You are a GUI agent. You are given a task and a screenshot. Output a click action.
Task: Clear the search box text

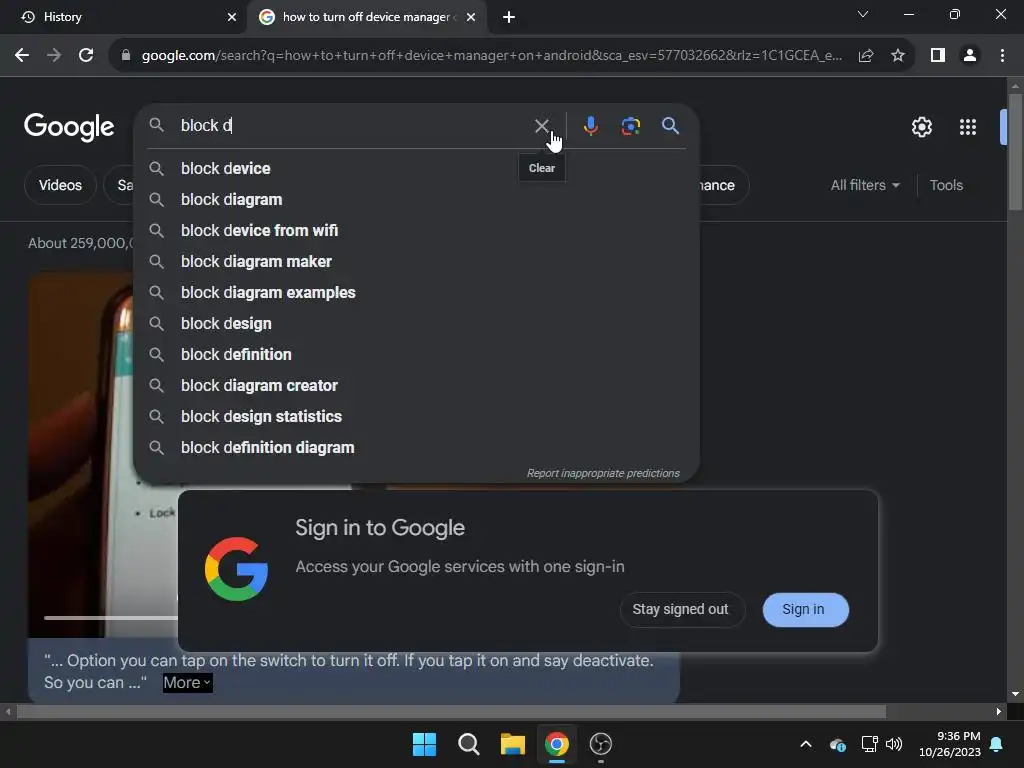point(541,125)
